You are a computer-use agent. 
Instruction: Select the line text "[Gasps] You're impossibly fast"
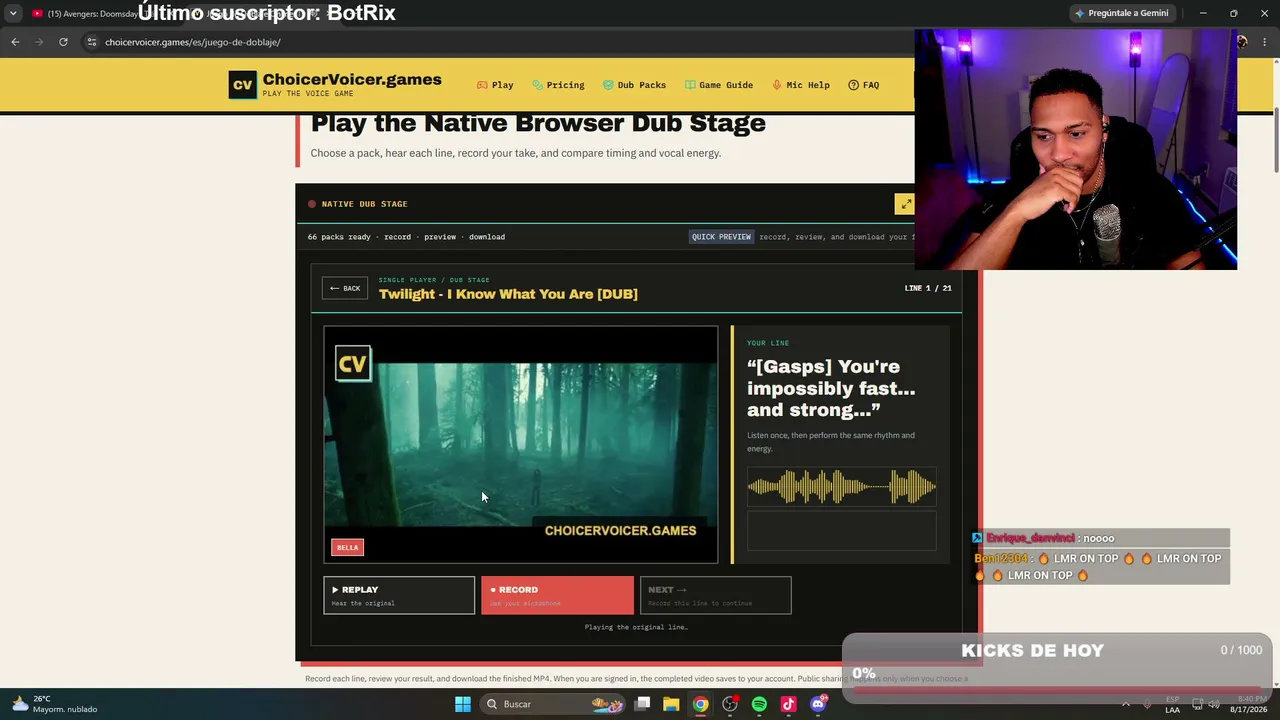point(831,377)
